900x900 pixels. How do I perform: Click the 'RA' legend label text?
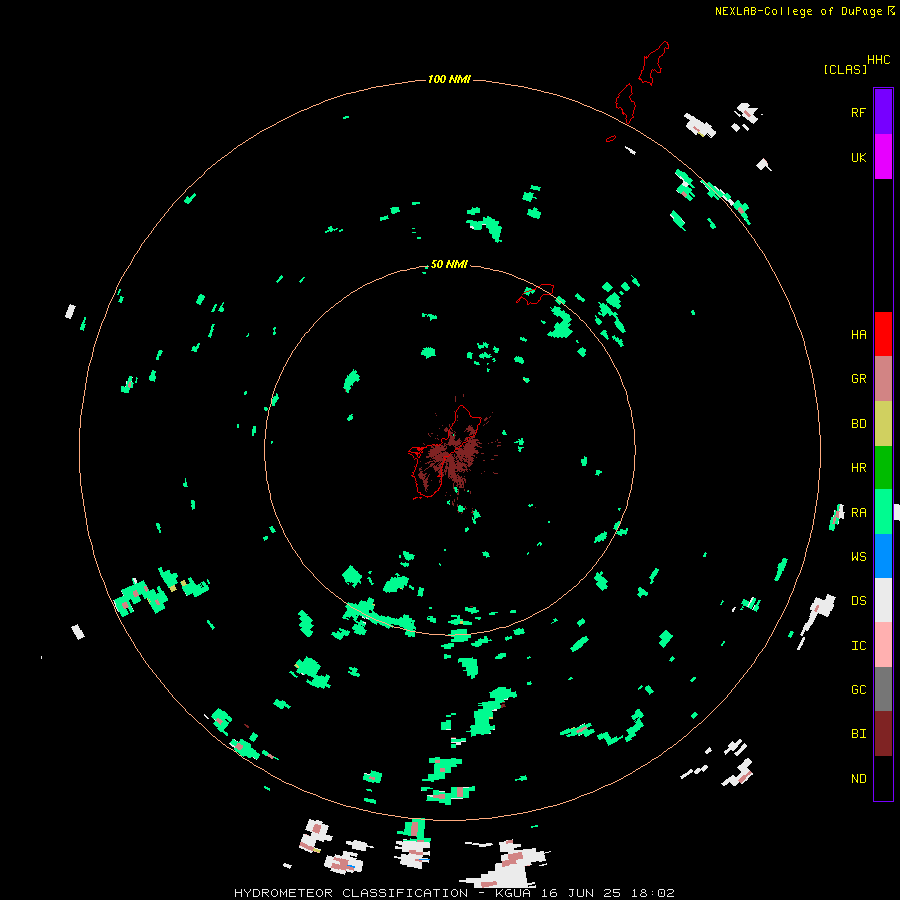(x=858, y=513)
